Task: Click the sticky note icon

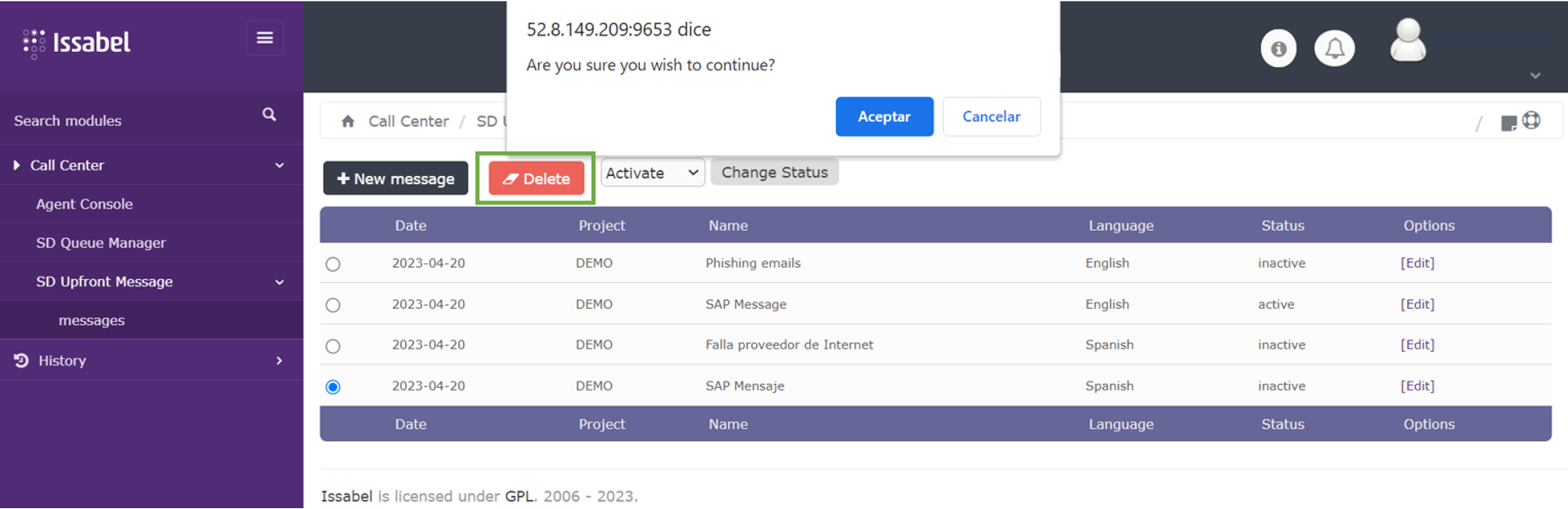Action: pos(1508,123)
